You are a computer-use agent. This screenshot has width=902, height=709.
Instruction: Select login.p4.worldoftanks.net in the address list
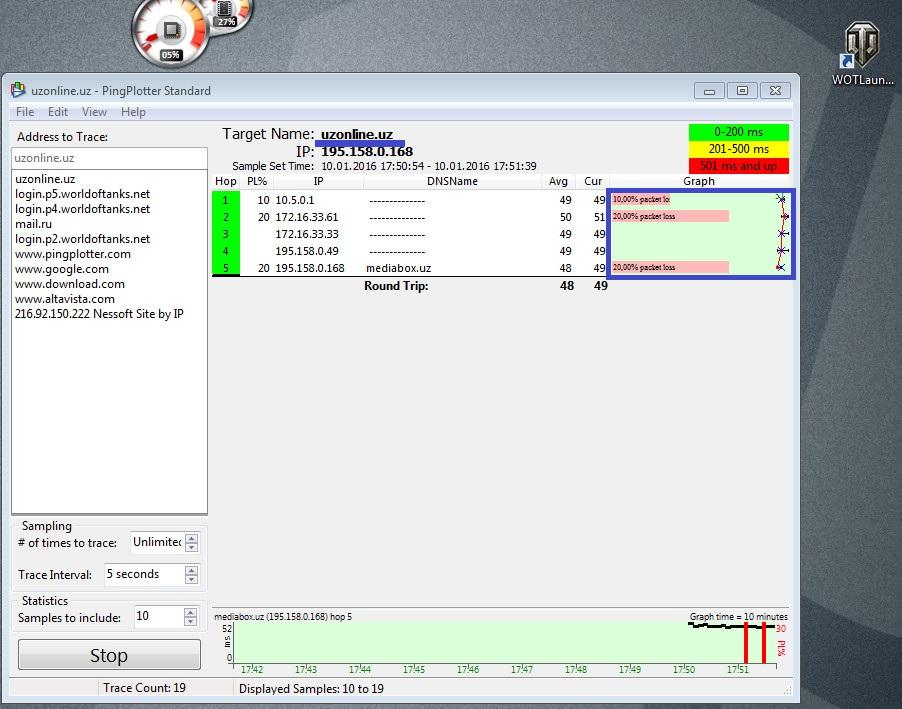coord(82,209)
